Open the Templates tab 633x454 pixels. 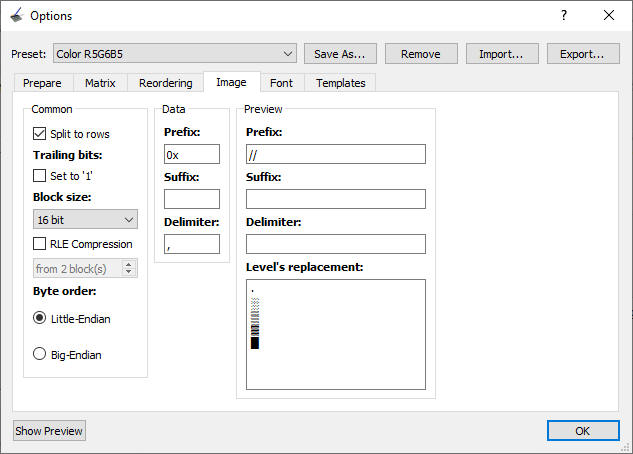coord(341,83)
